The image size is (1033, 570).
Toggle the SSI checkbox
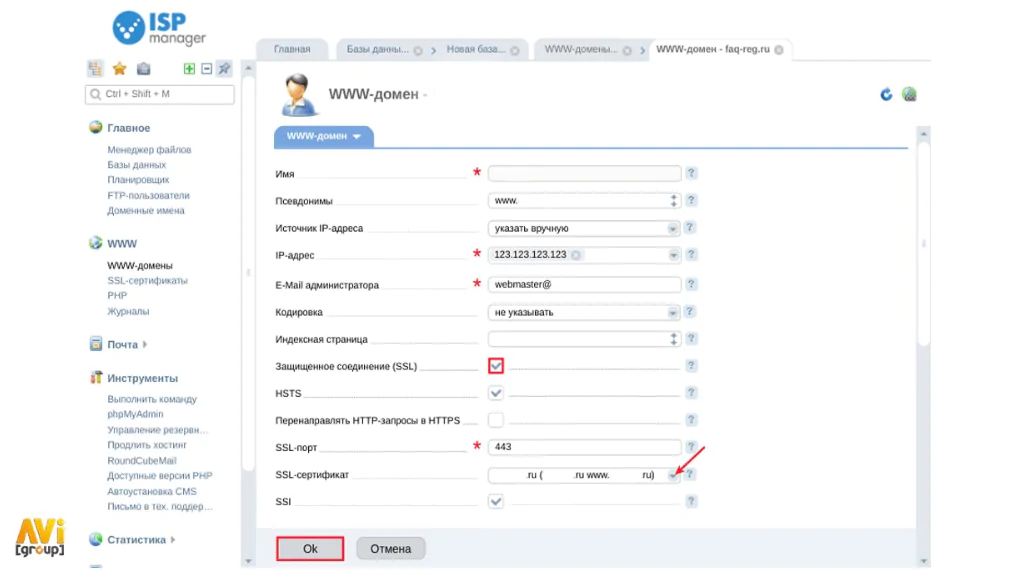click(496, 501)
